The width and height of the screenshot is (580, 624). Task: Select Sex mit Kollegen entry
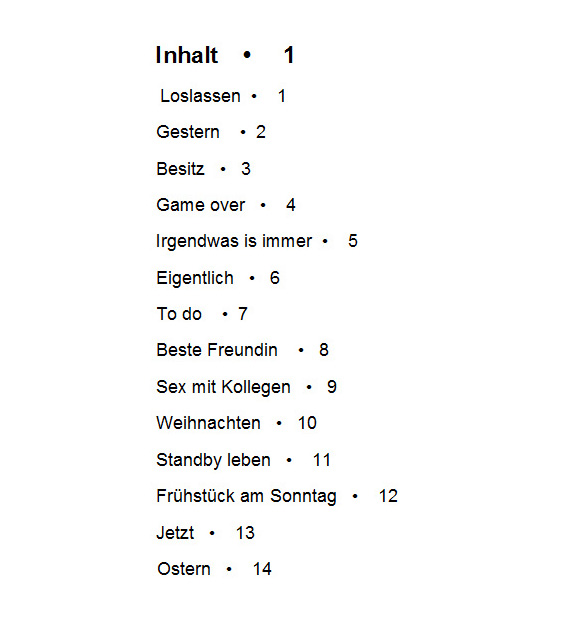223,387
